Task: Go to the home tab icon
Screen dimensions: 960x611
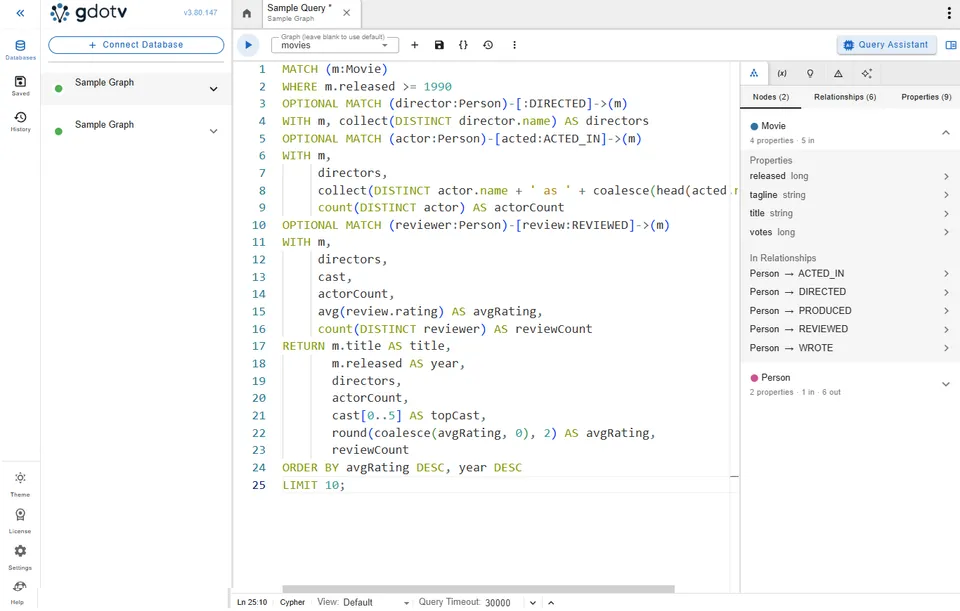Action: coord(247,13)
